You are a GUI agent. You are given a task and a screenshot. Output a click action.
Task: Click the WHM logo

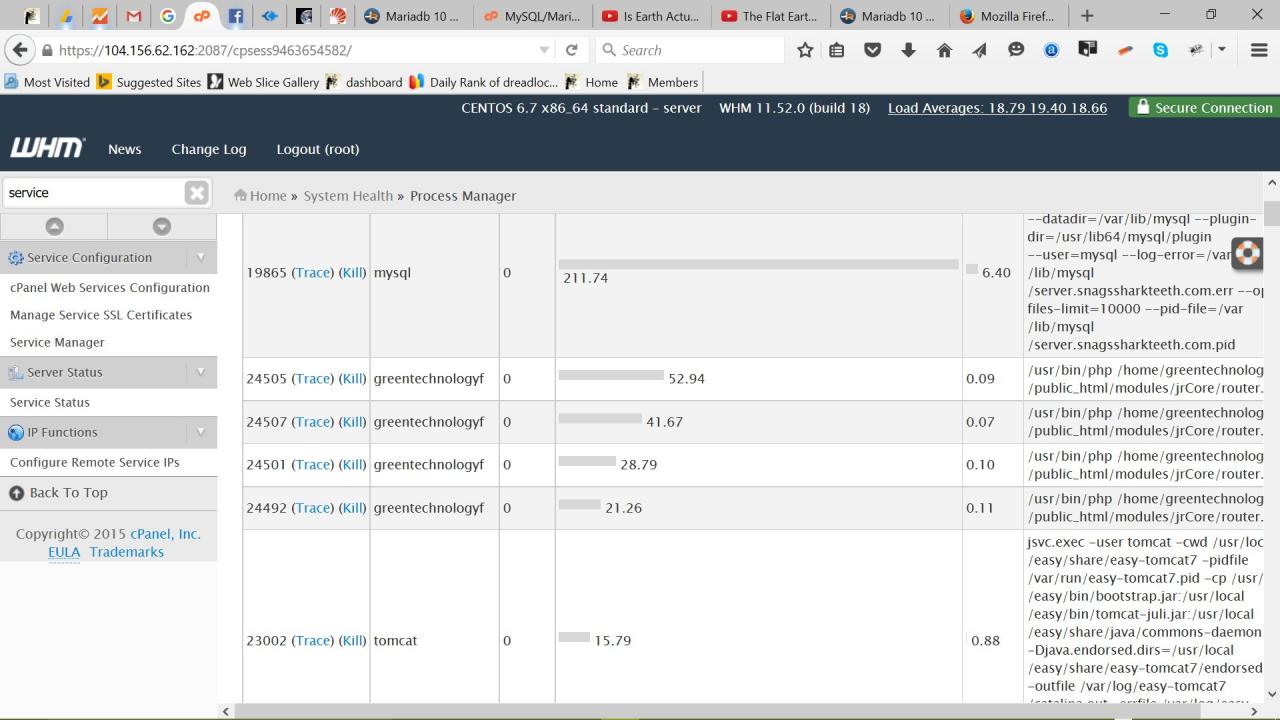click(x=47, y=148)
